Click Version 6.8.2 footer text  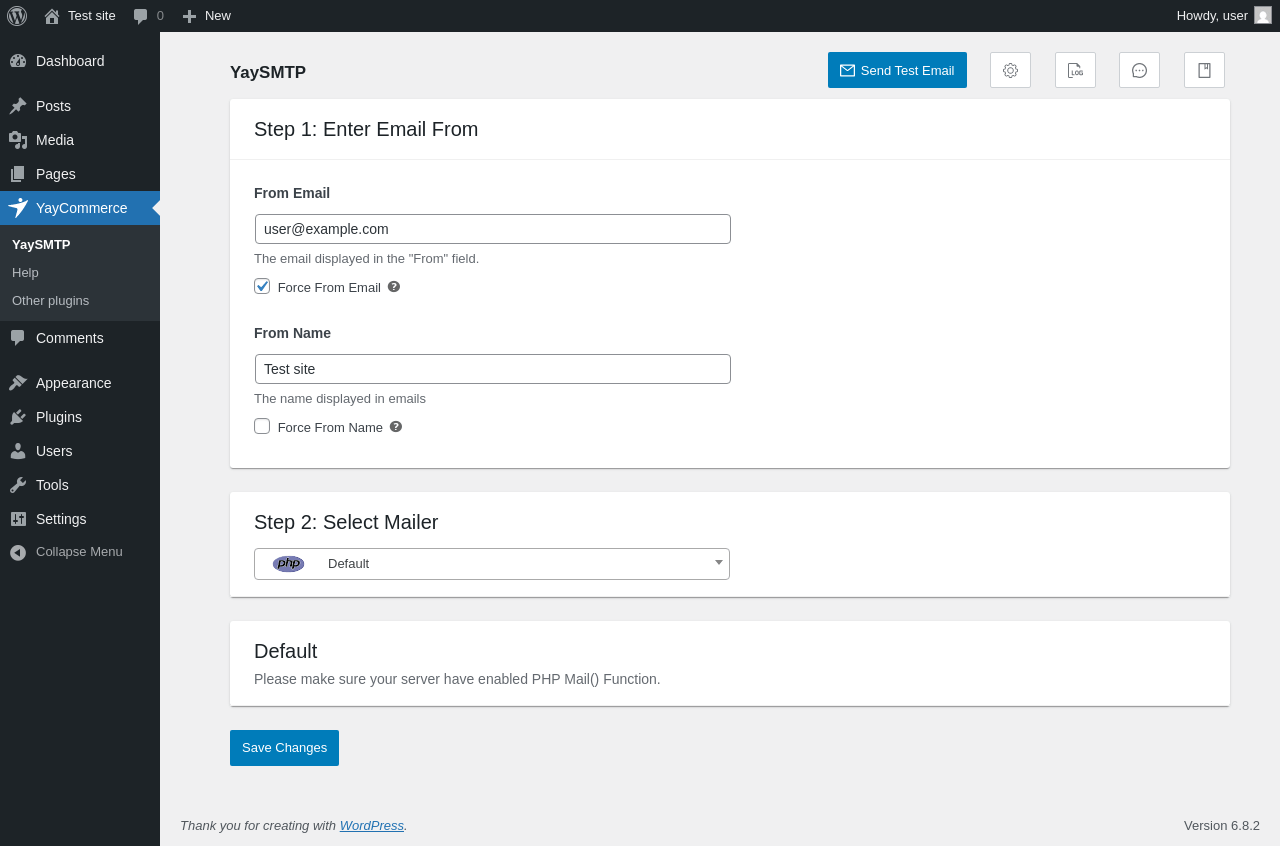pyautogui.click(x=1222, y=825)
